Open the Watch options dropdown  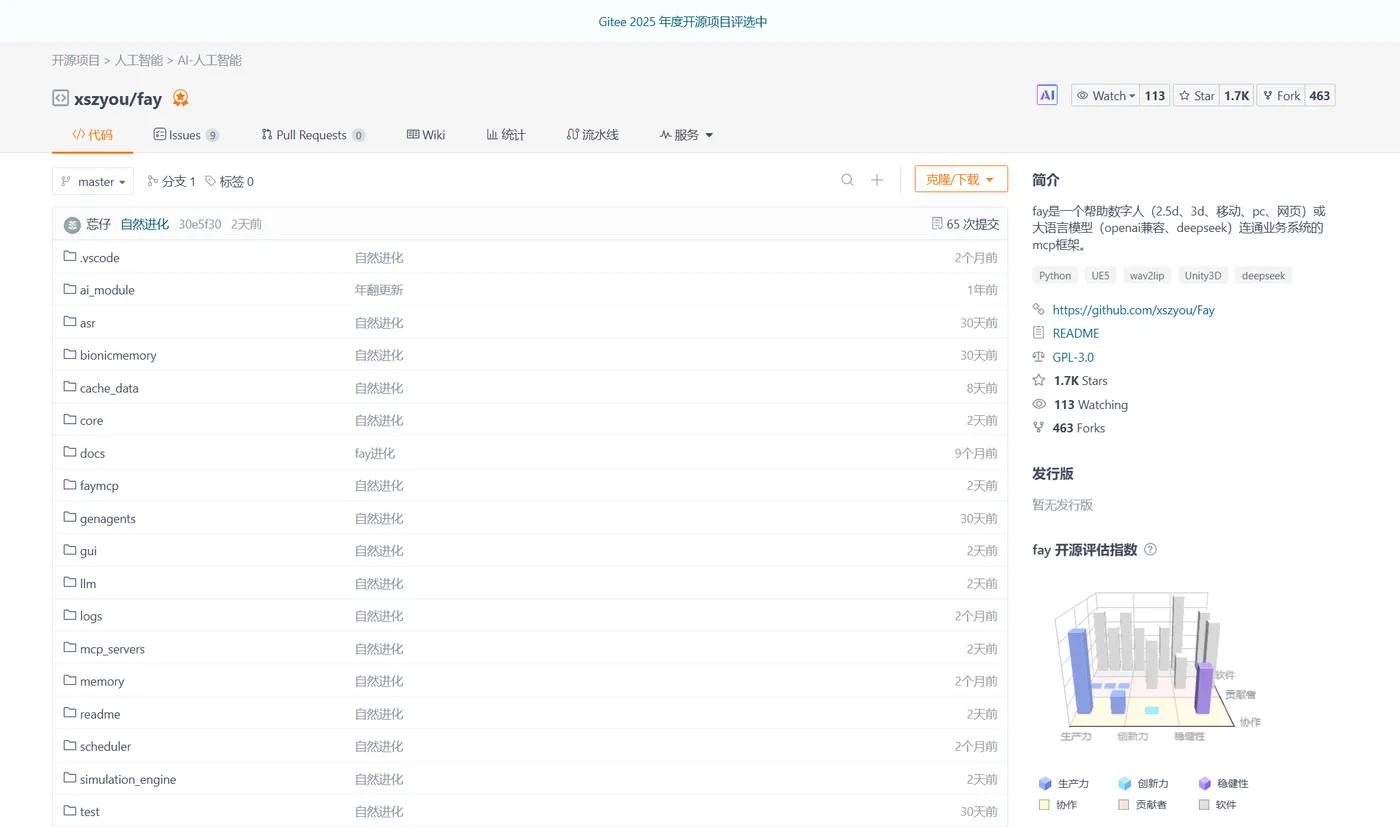pyautogui.click(x=1106, y=95)
